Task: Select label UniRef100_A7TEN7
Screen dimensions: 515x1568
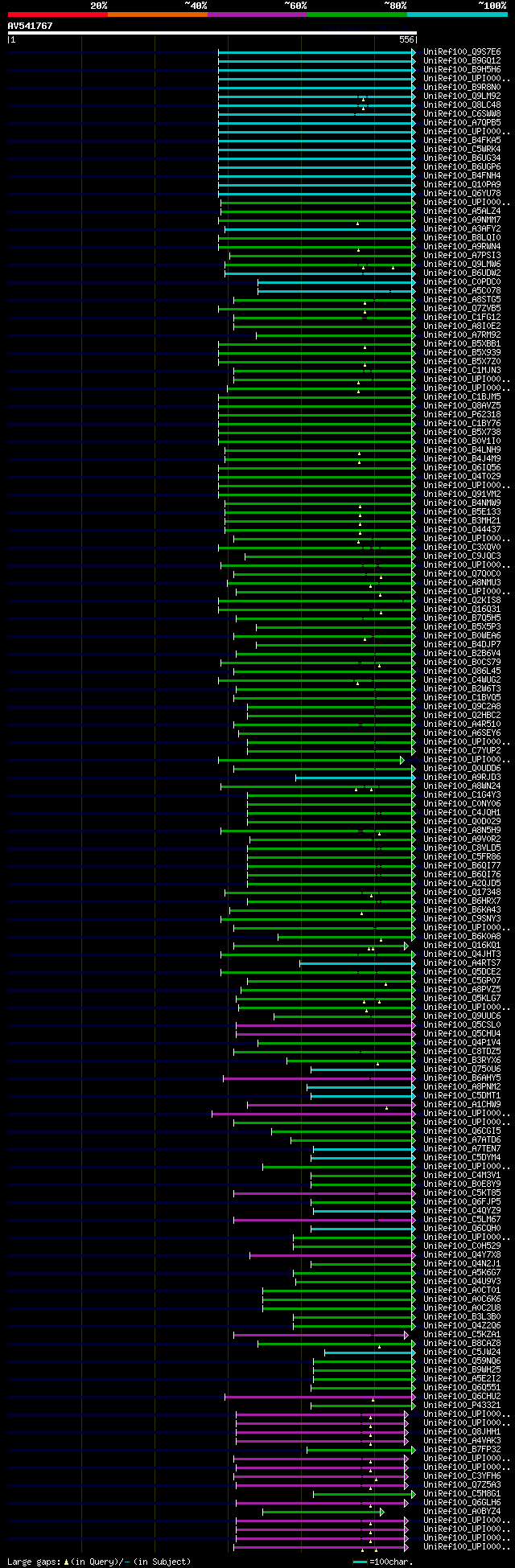Action: coord(462,1148)
